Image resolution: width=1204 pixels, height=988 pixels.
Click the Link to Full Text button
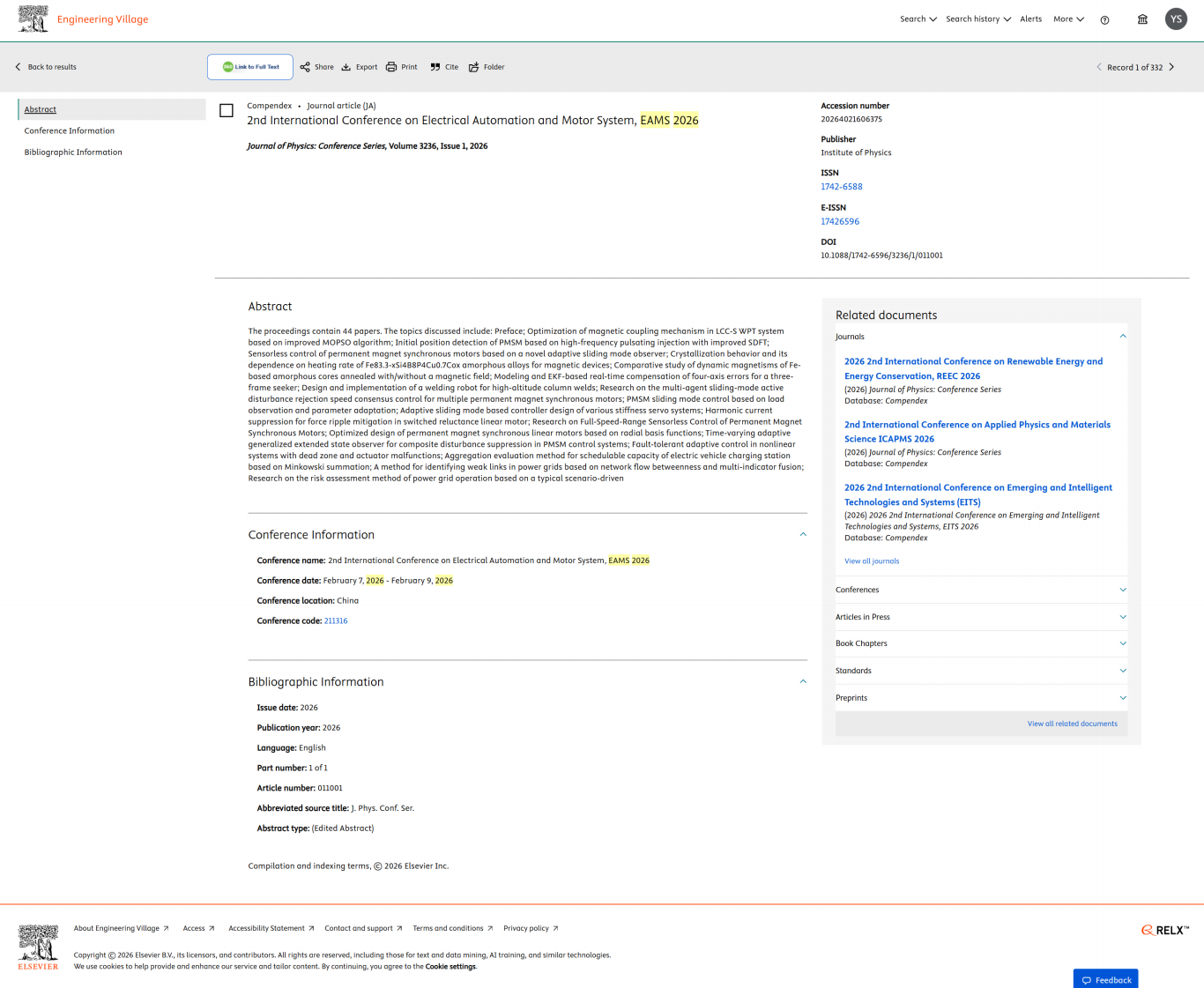pyautogui.click(x=250, y=67)
